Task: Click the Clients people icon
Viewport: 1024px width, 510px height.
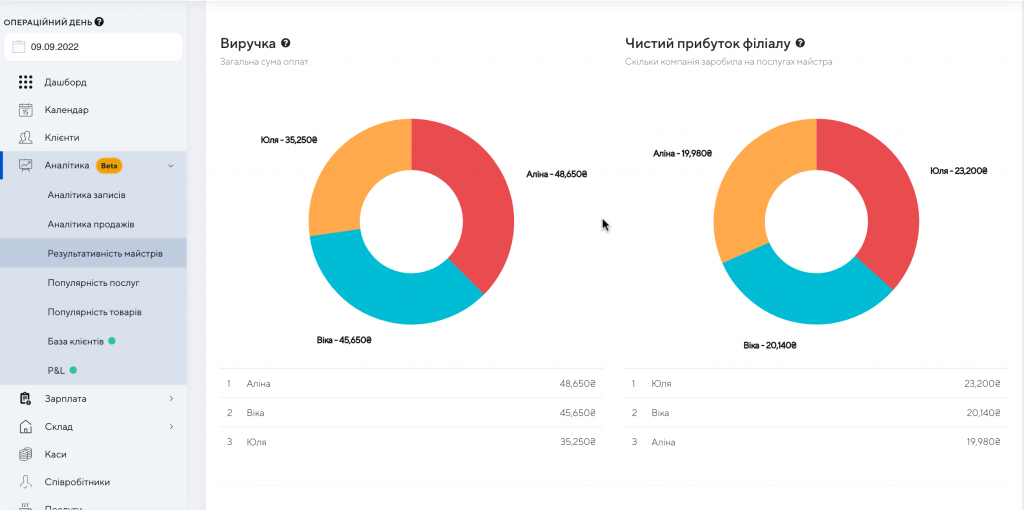Action: 26,137
